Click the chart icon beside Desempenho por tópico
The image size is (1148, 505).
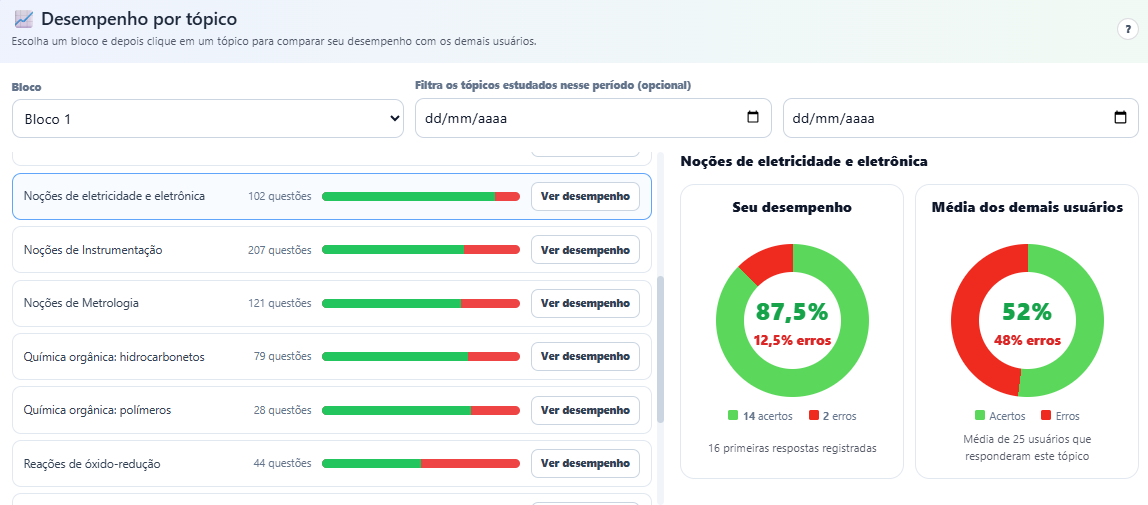[x=23, y=20]
